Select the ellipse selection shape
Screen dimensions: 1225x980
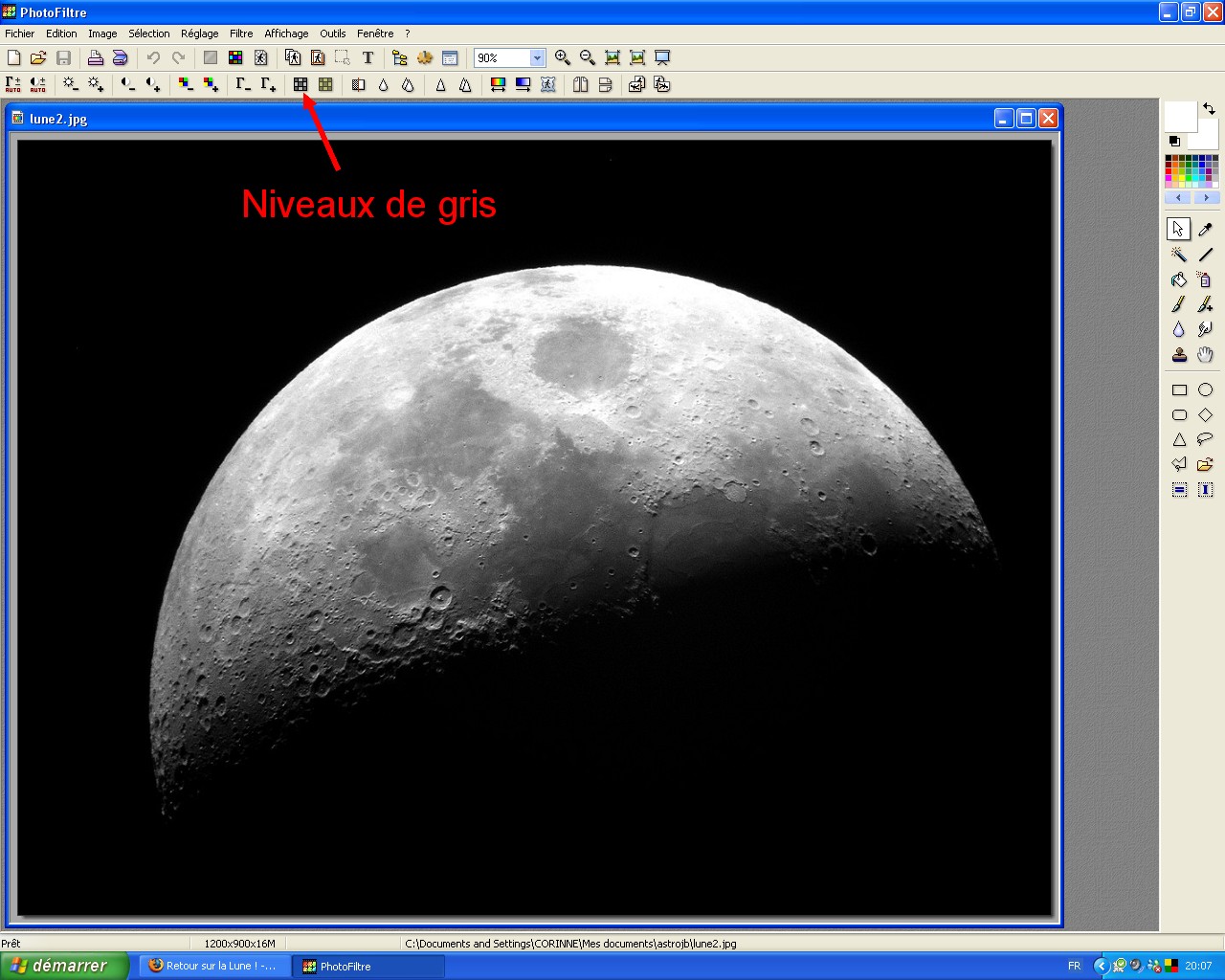(x=1205, y=390)
